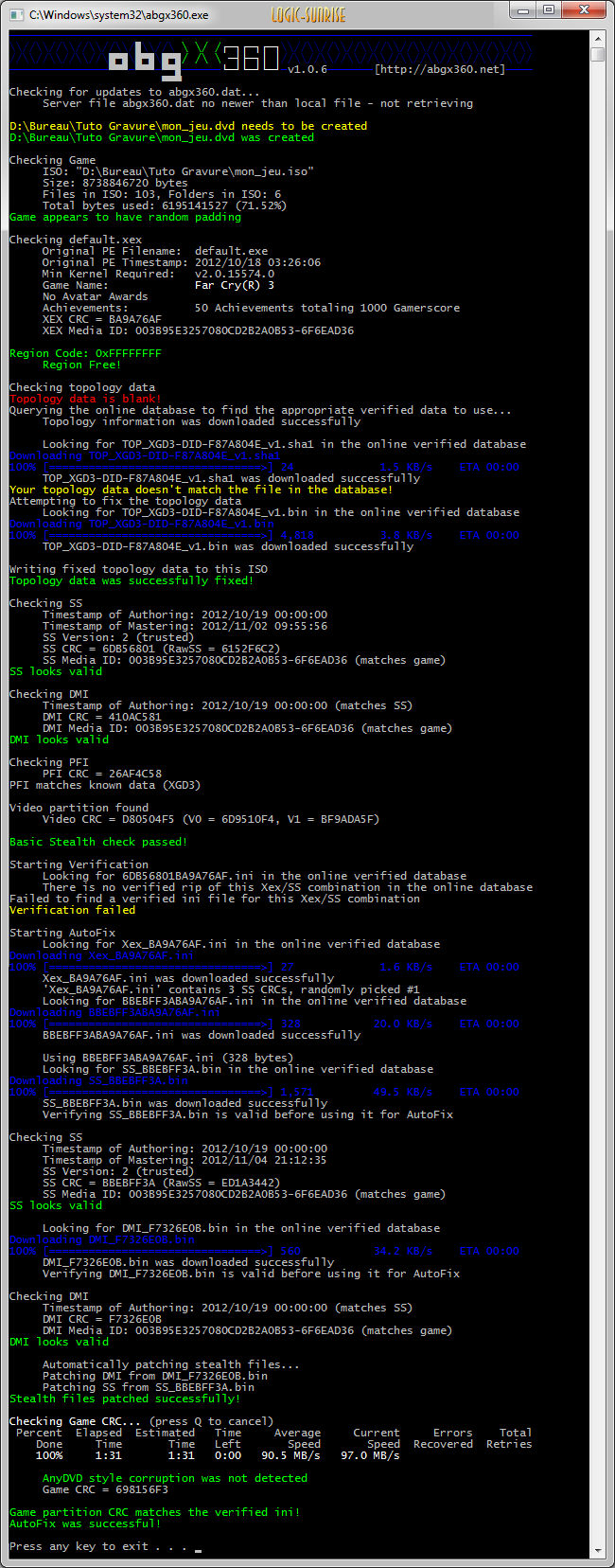Click the 'mon_jeu.dvd was created' line
The width and height of the screenshot is (615, 1568).
[162, 137]
